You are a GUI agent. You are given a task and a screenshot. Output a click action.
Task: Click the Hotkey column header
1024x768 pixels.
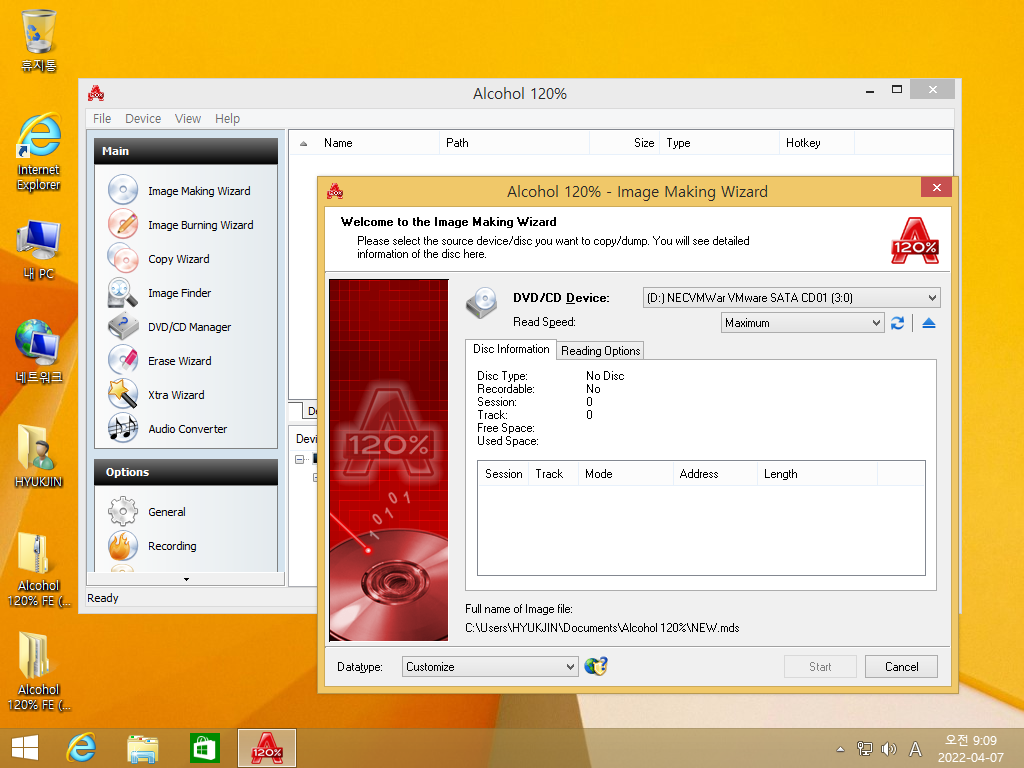point(817,143)
